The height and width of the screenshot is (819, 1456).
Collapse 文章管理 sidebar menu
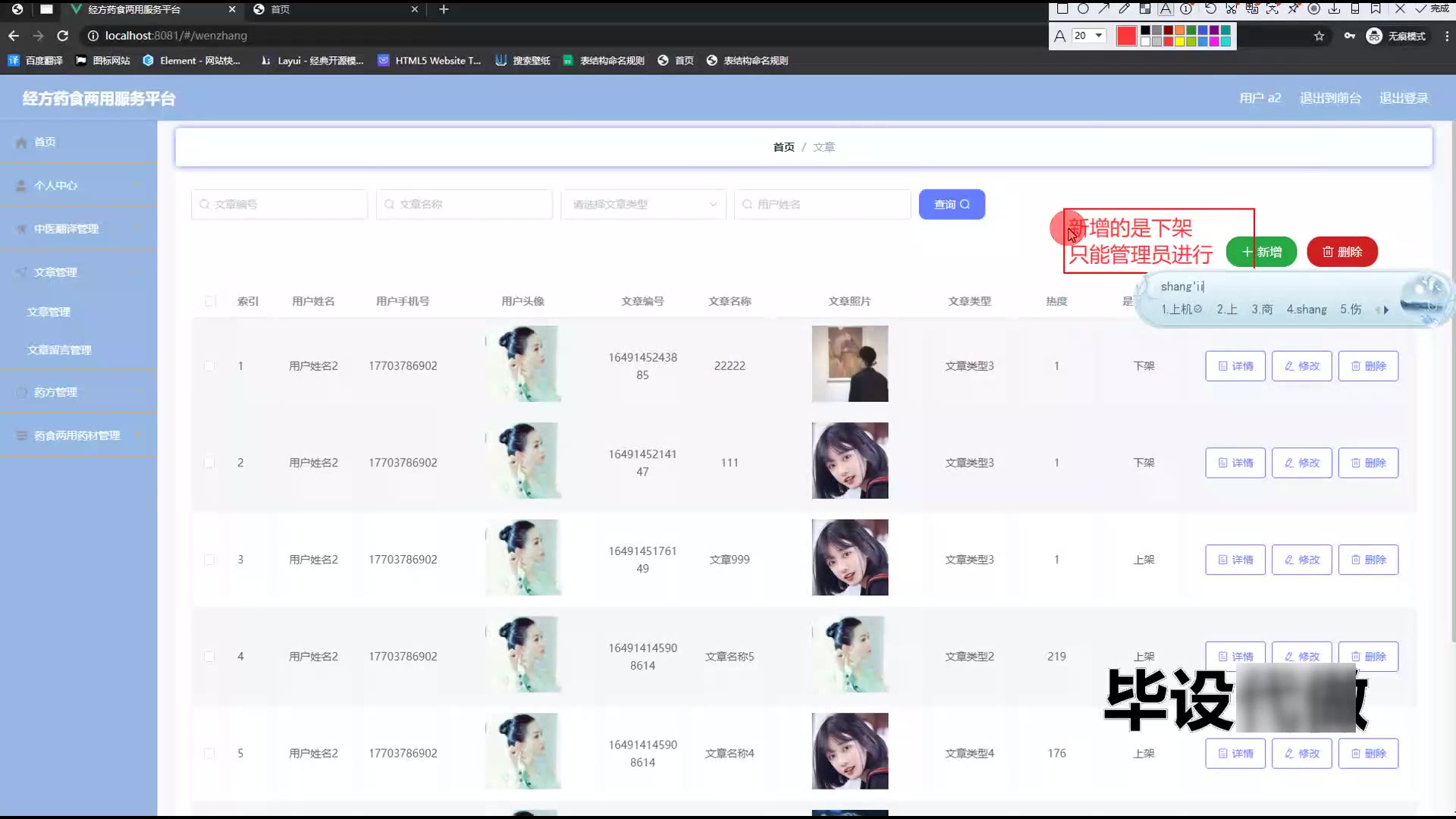click(79, 271)
